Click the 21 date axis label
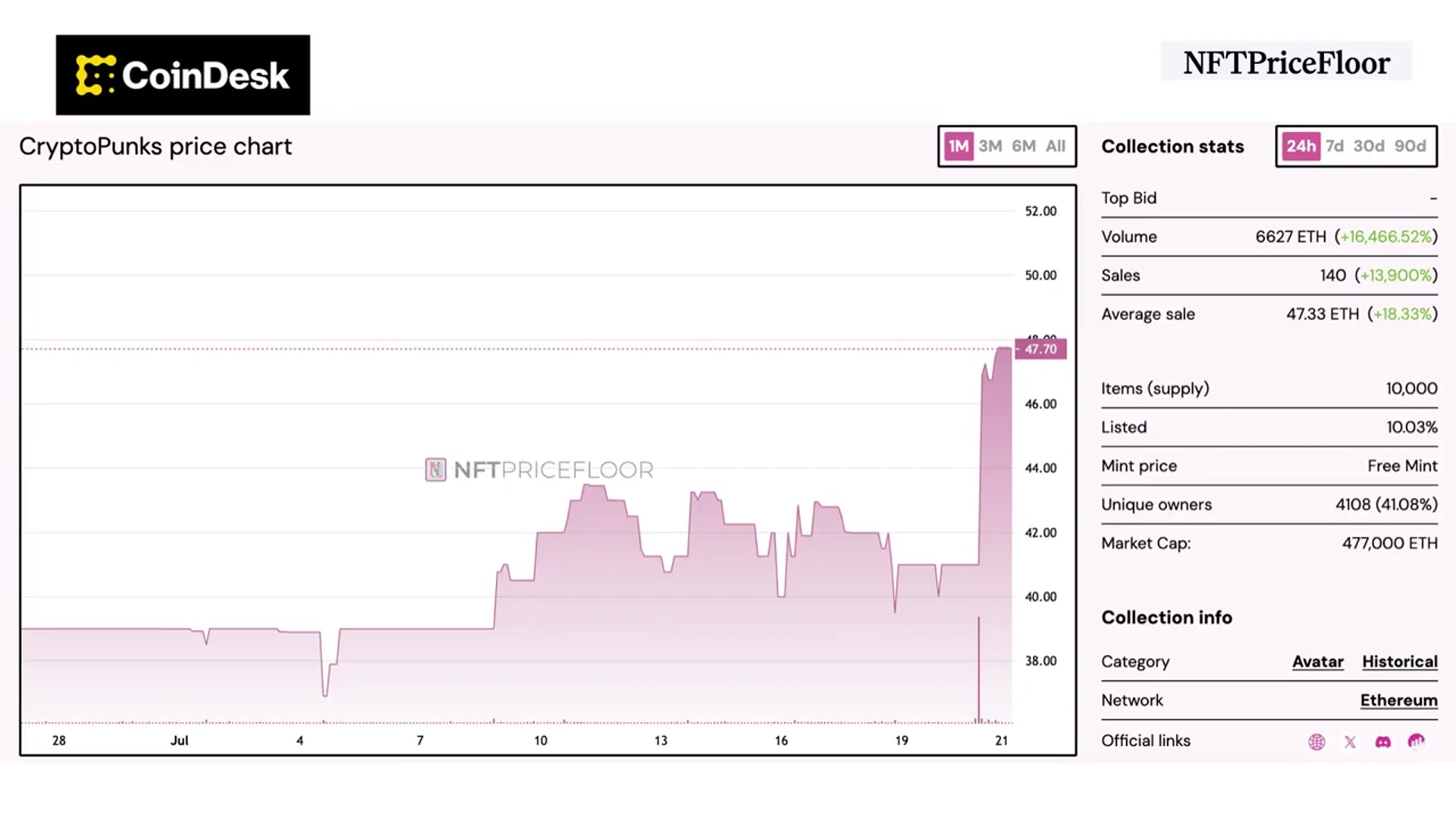 [1002, 741]
